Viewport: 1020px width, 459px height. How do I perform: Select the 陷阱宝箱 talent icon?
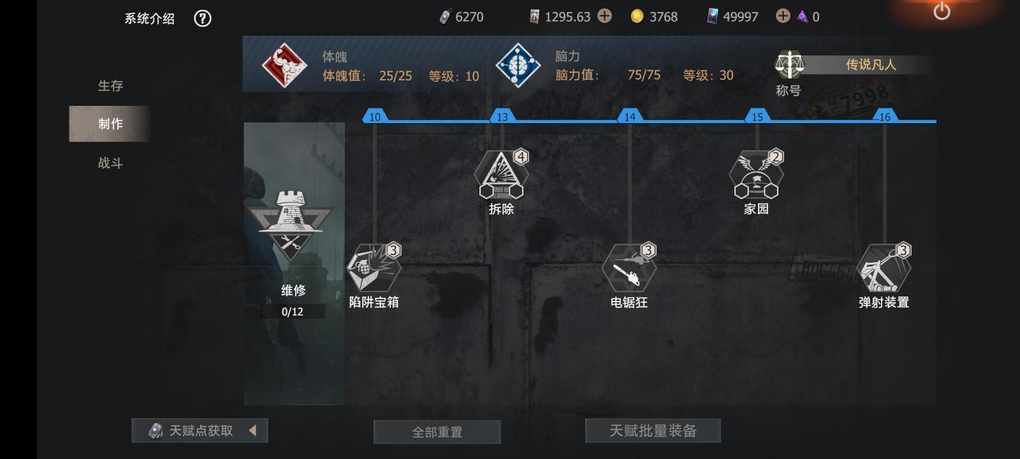[373, 268]
